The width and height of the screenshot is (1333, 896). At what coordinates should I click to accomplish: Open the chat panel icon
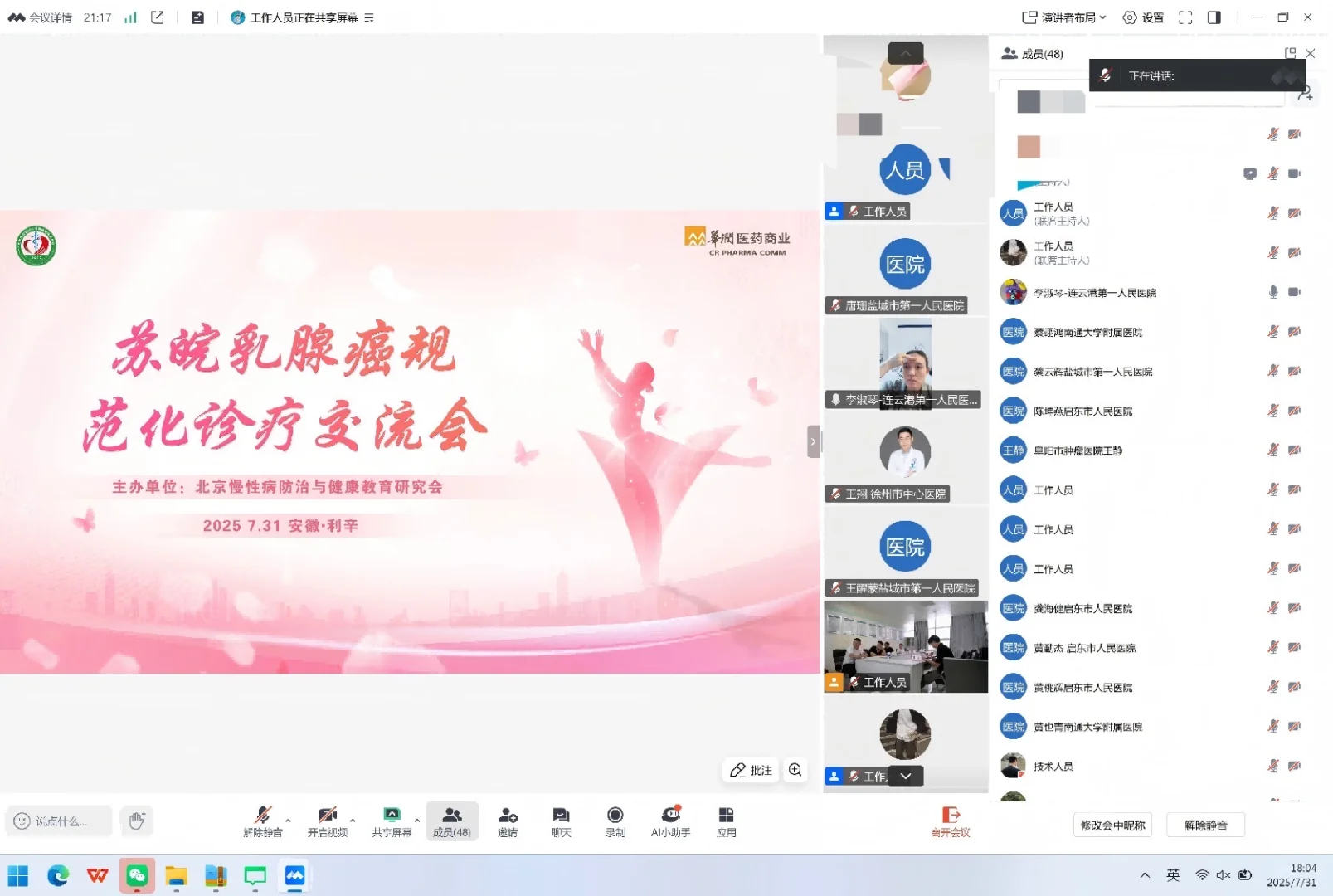pos(562,815)
